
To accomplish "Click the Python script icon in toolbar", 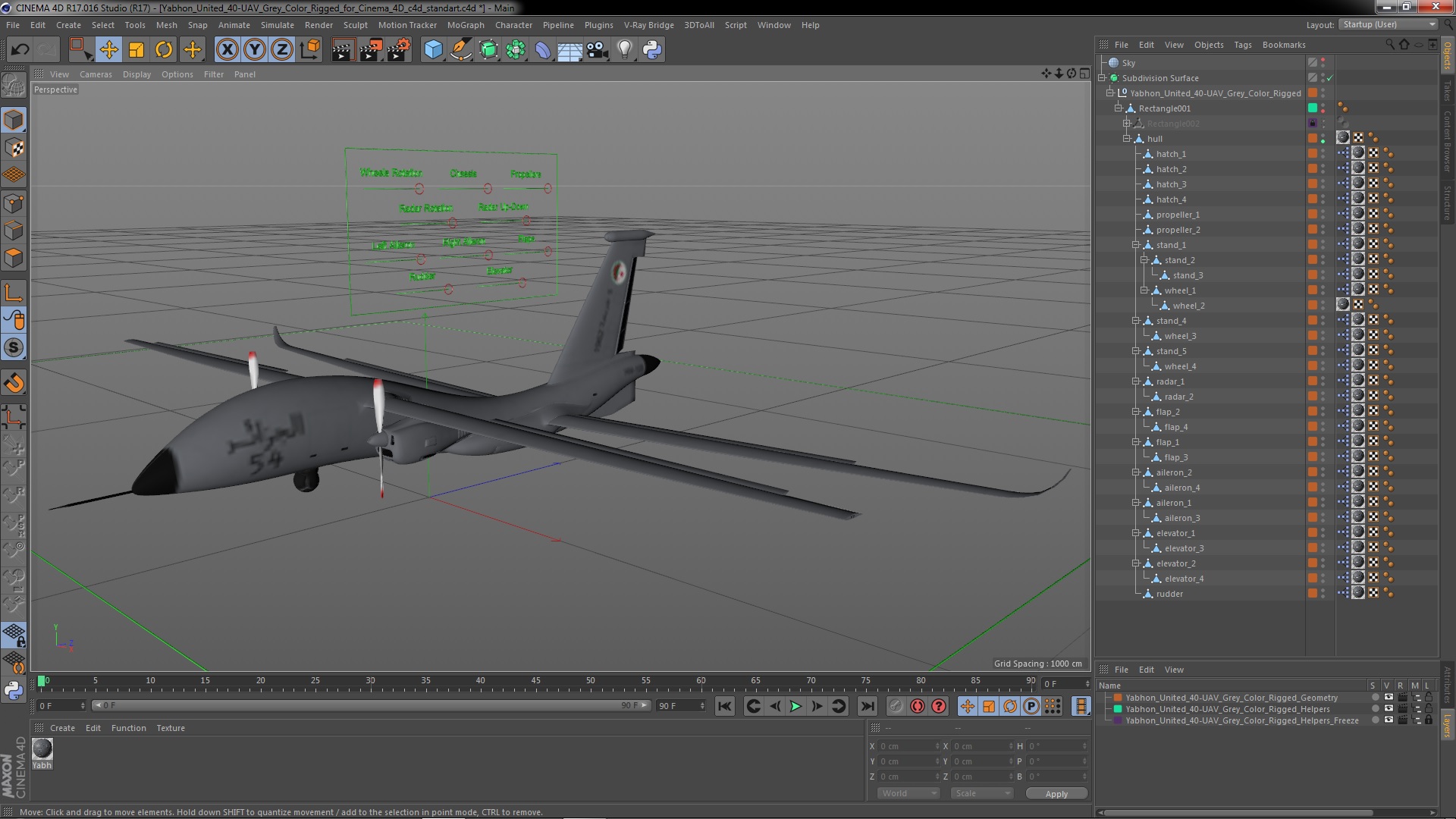I will click(x=652, y=50).
